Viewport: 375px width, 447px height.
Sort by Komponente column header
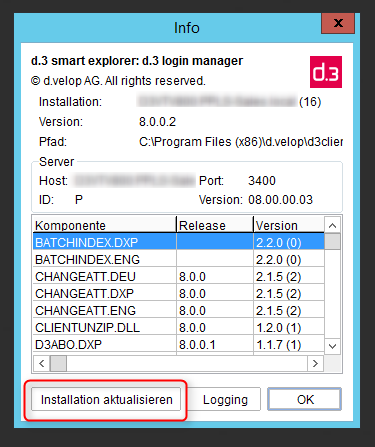(x=104, y=225)
